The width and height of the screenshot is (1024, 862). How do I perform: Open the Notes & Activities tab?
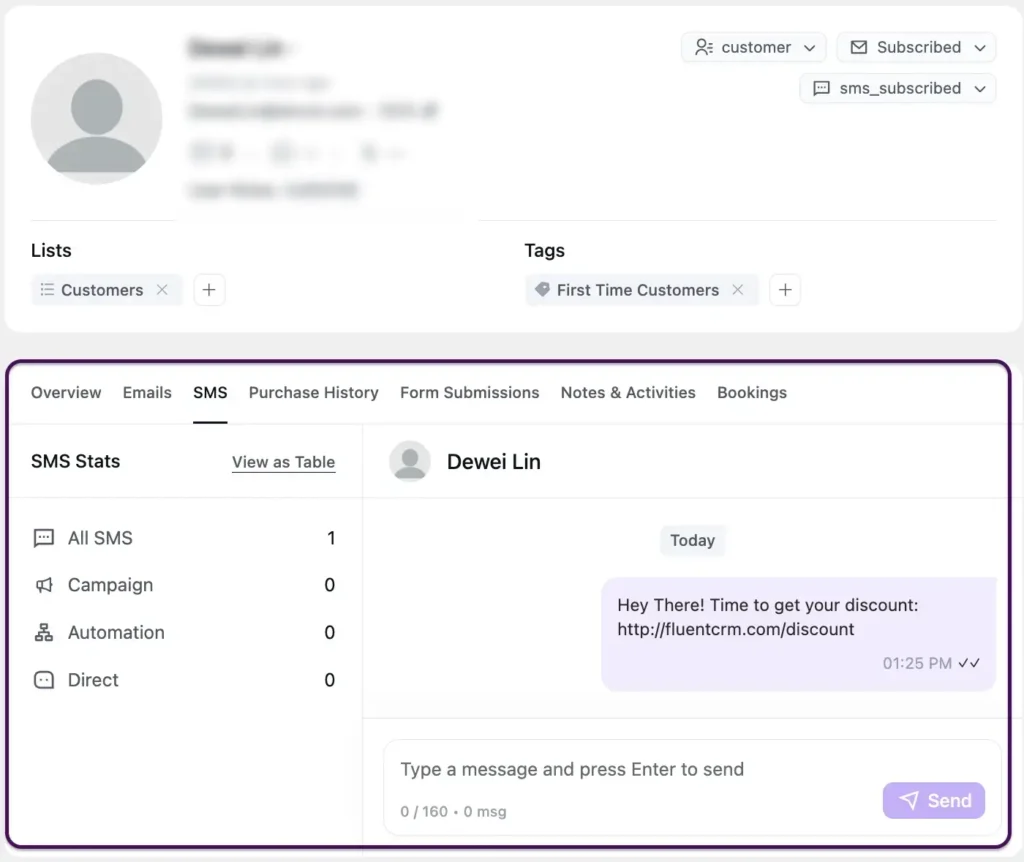(628, 393)
